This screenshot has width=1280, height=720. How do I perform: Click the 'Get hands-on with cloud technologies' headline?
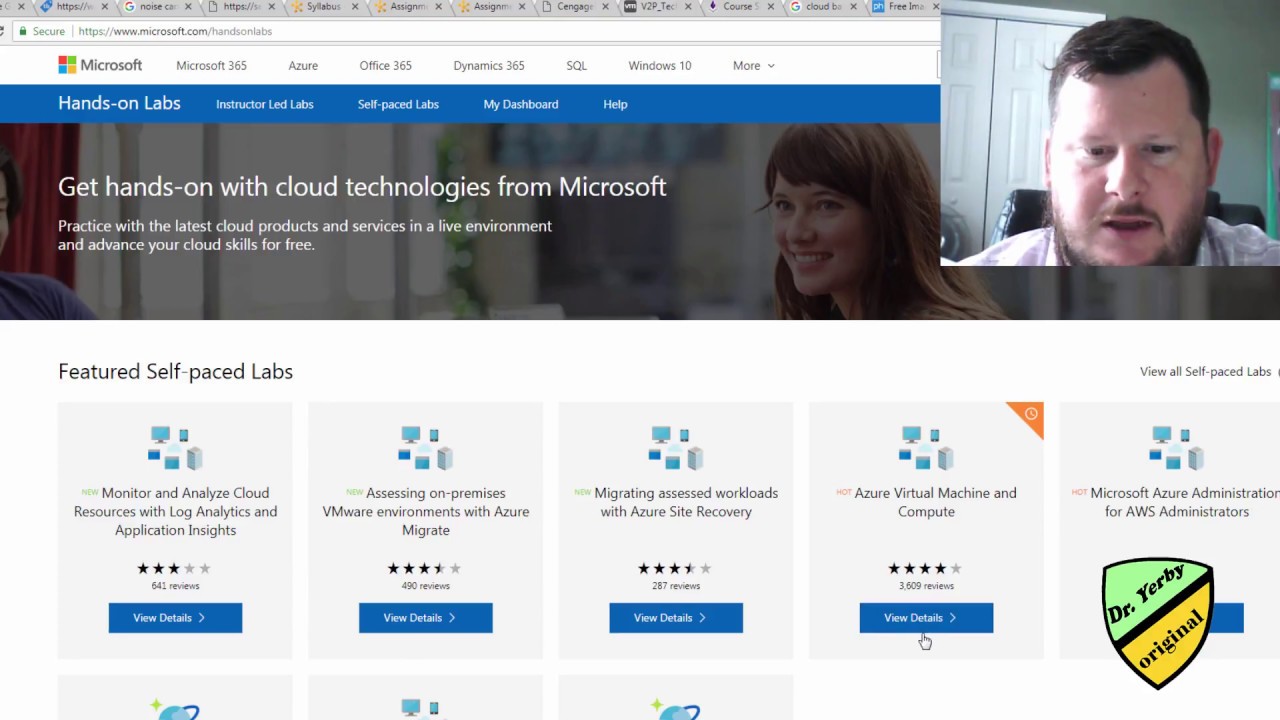tap(362, 187)
